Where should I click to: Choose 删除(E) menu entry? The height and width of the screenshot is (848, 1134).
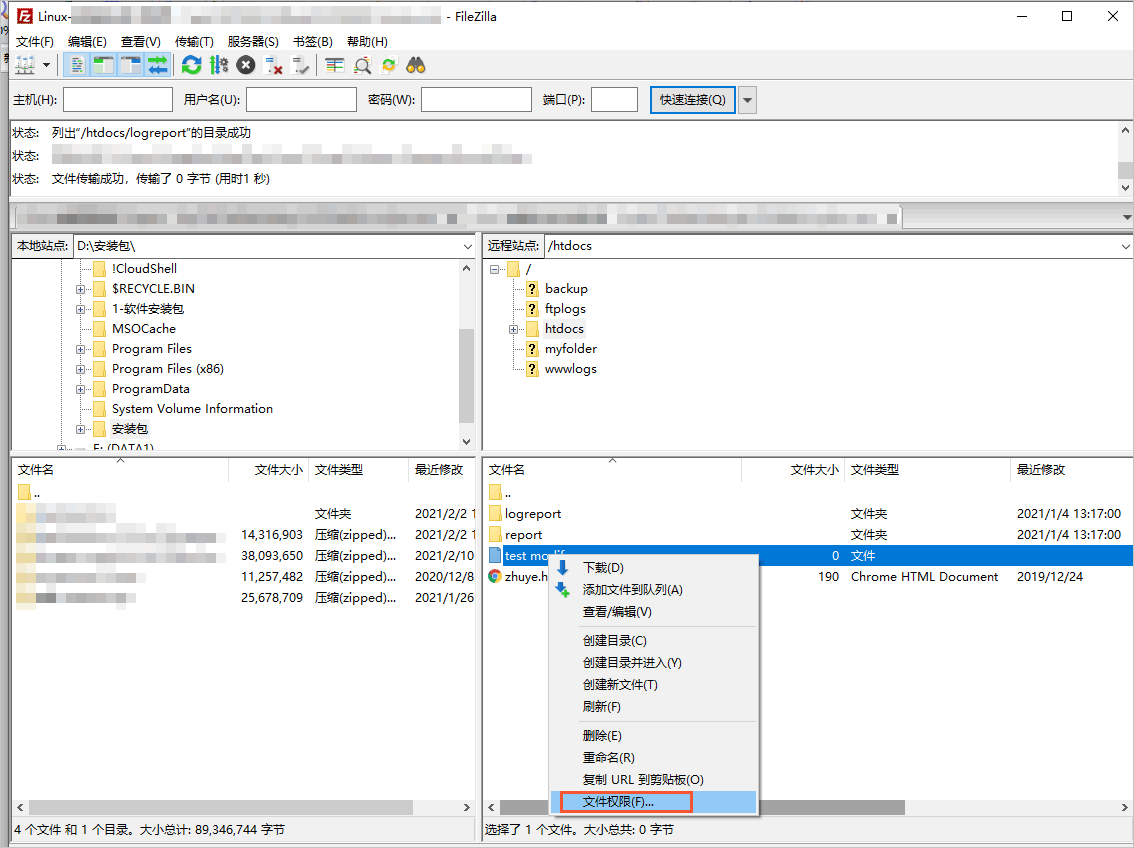point(654,736)
